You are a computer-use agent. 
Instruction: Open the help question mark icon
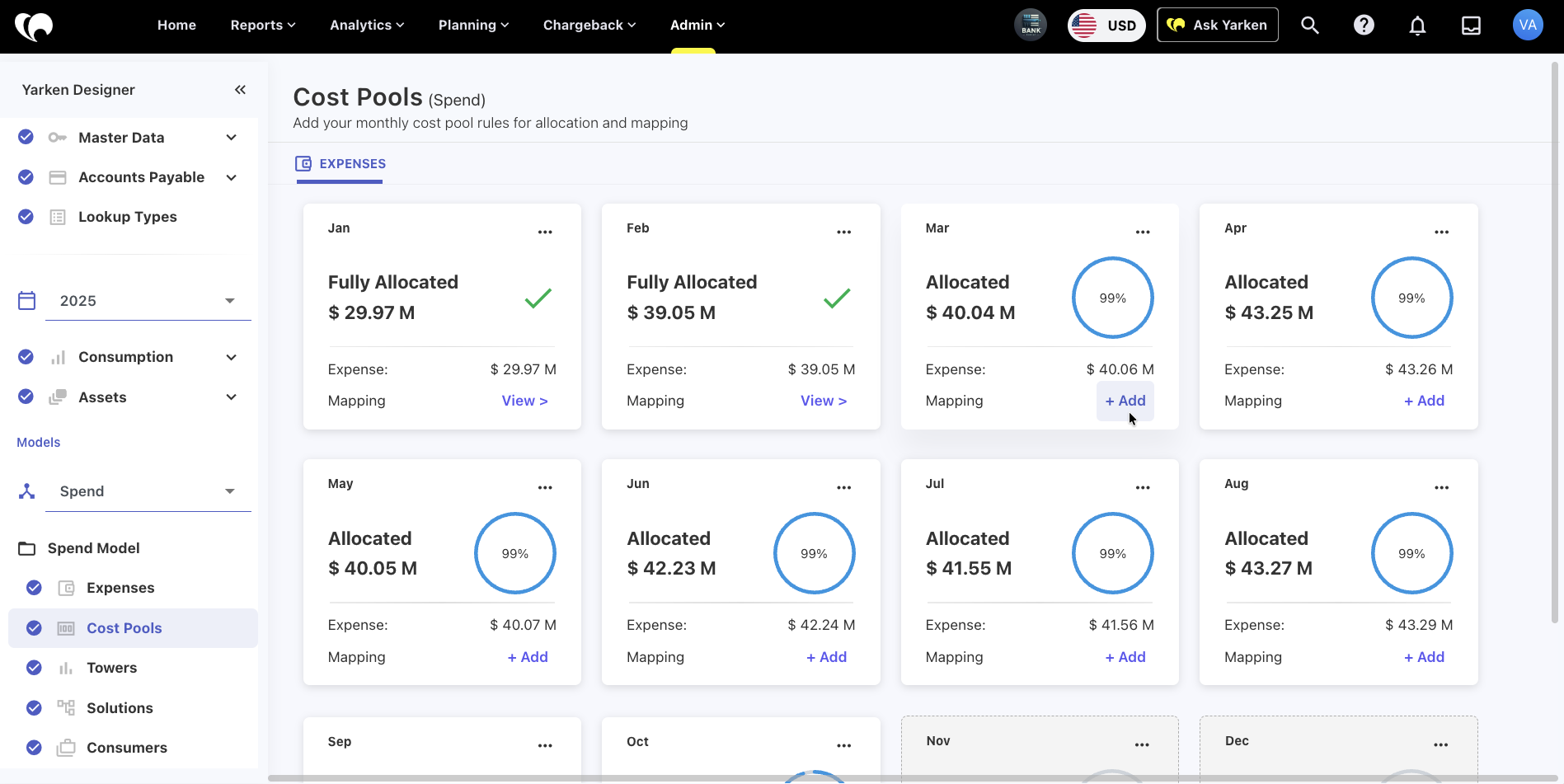1364,26
